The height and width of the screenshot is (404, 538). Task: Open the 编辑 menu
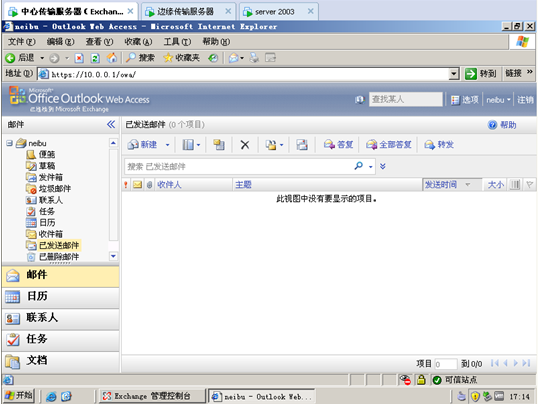click(x=60, y=42)
